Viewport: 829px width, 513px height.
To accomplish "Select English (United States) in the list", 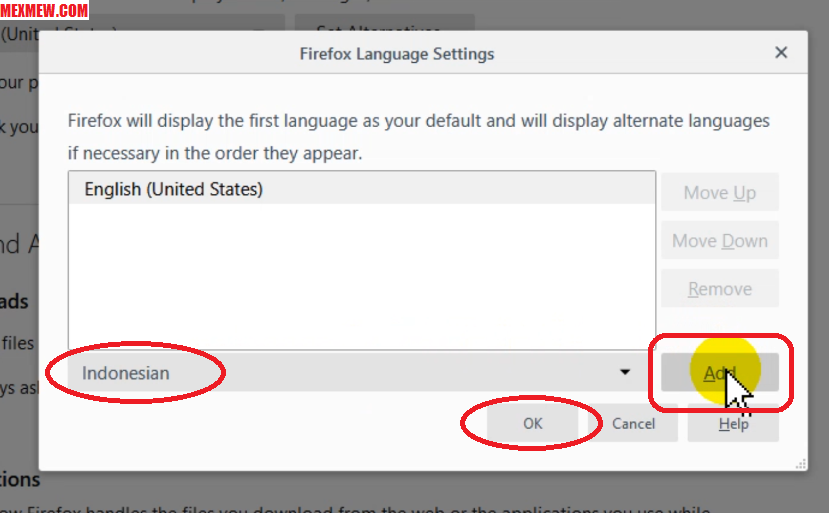I will [173, 189].
